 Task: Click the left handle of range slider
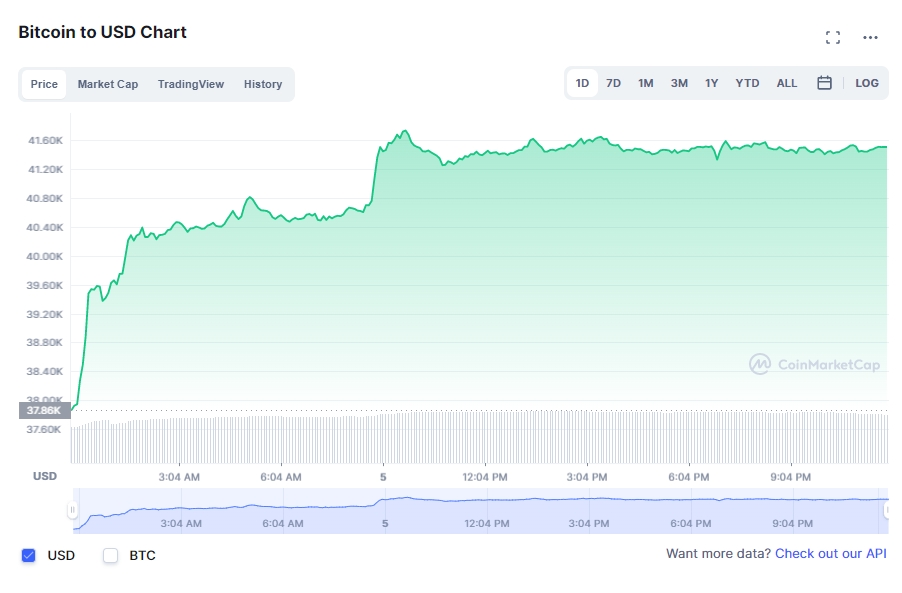tap(72, 510)
